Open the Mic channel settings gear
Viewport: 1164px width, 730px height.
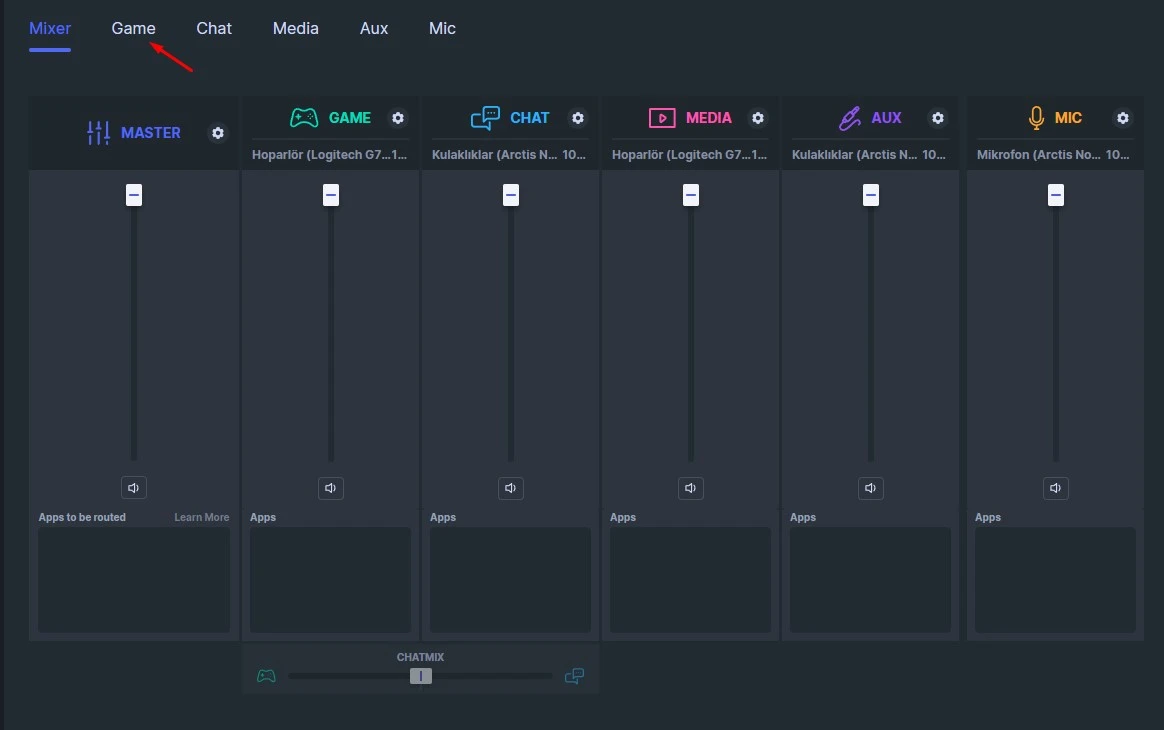1122,118
